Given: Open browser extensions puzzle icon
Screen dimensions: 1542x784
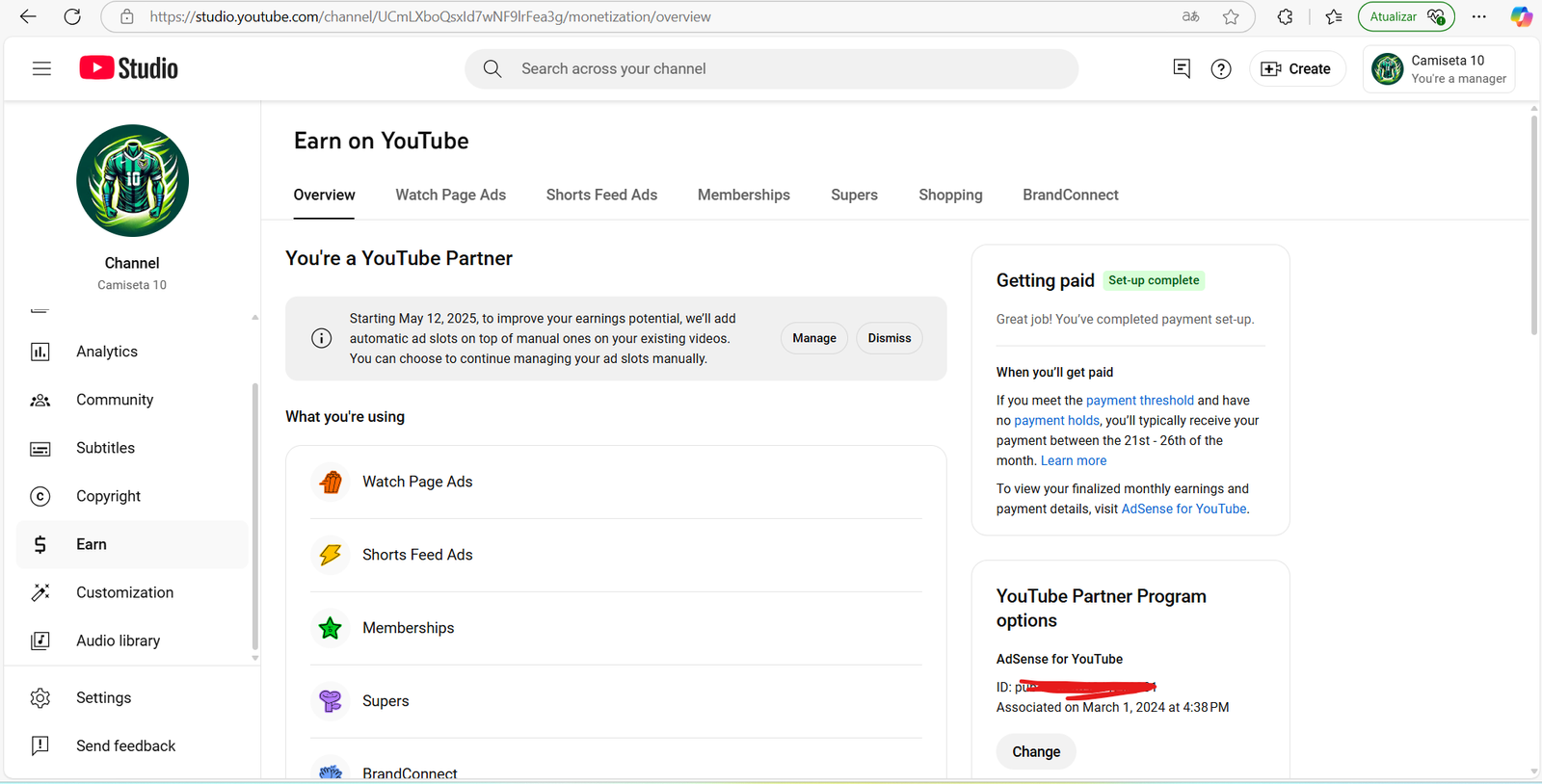Looking at the screenshot, I should (x=1285, y=16).
